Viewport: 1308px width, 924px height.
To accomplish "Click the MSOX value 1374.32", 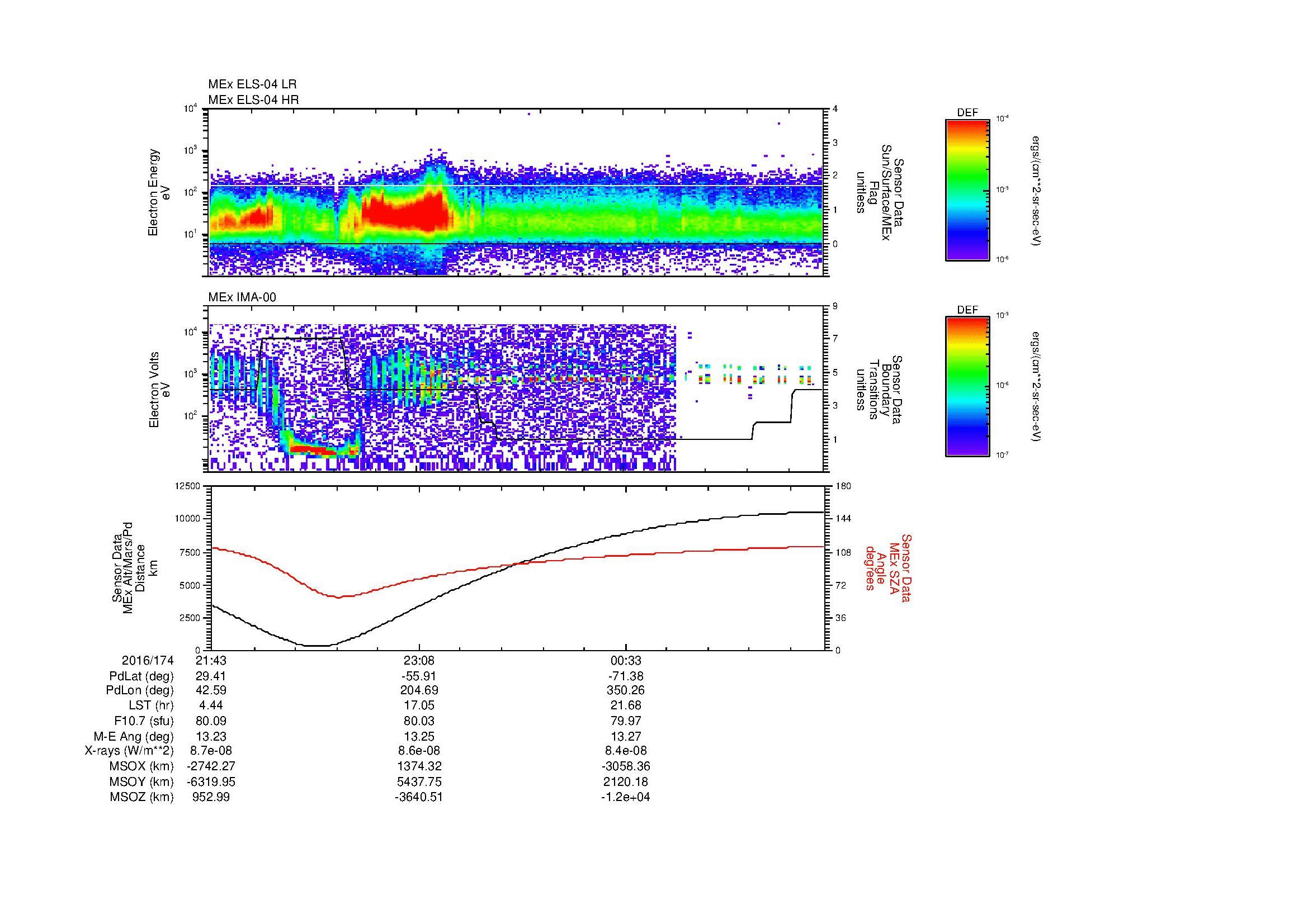I will click(x=419, y=766).
